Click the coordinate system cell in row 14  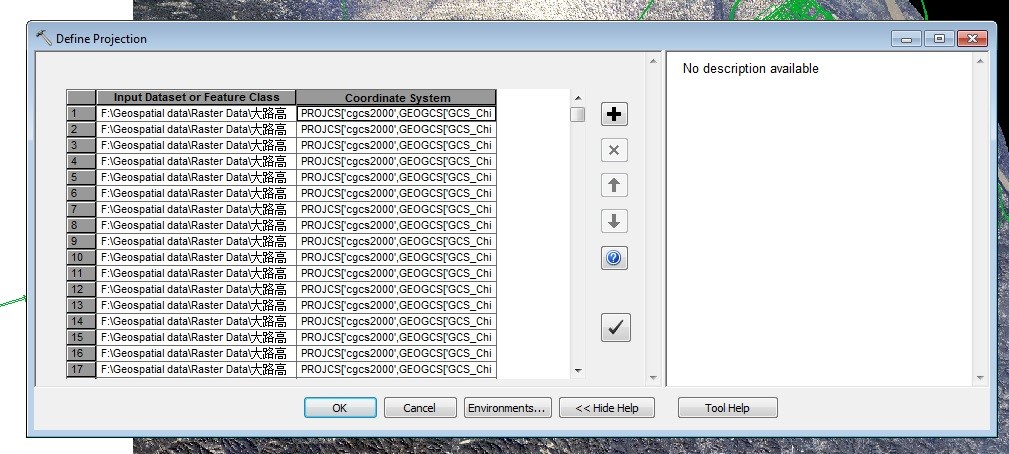pyautogui.click(x=396, y=321)
